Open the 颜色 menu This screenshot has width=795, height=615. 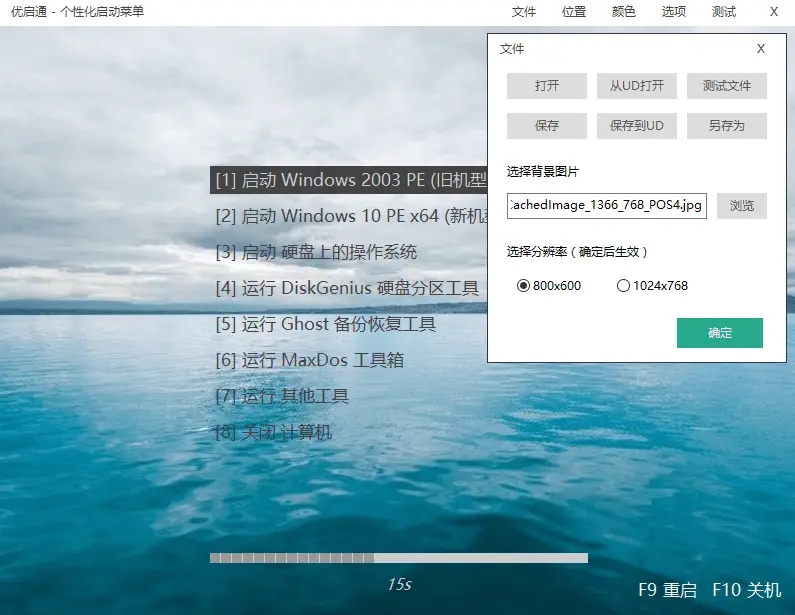pyautogui.click(x=623, y=12)
